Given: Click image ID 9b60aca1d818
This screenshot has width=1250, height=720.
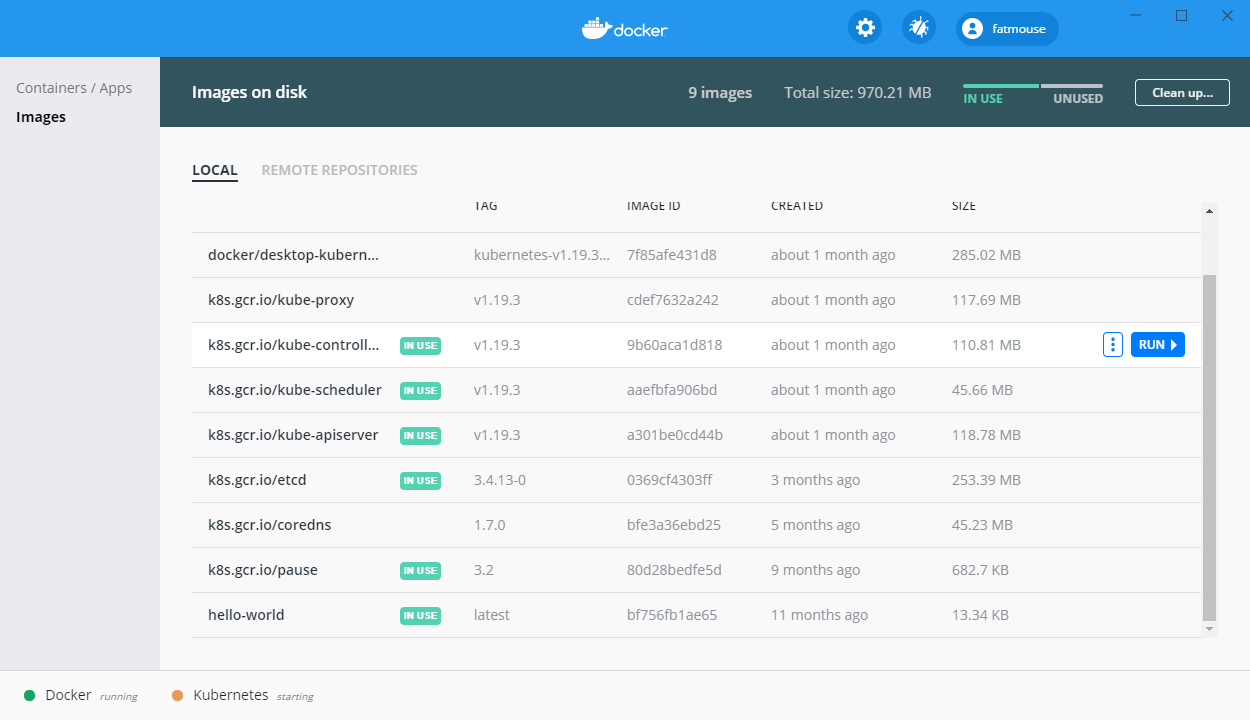Looking at the screenshot, I should (x=675, y=345).
